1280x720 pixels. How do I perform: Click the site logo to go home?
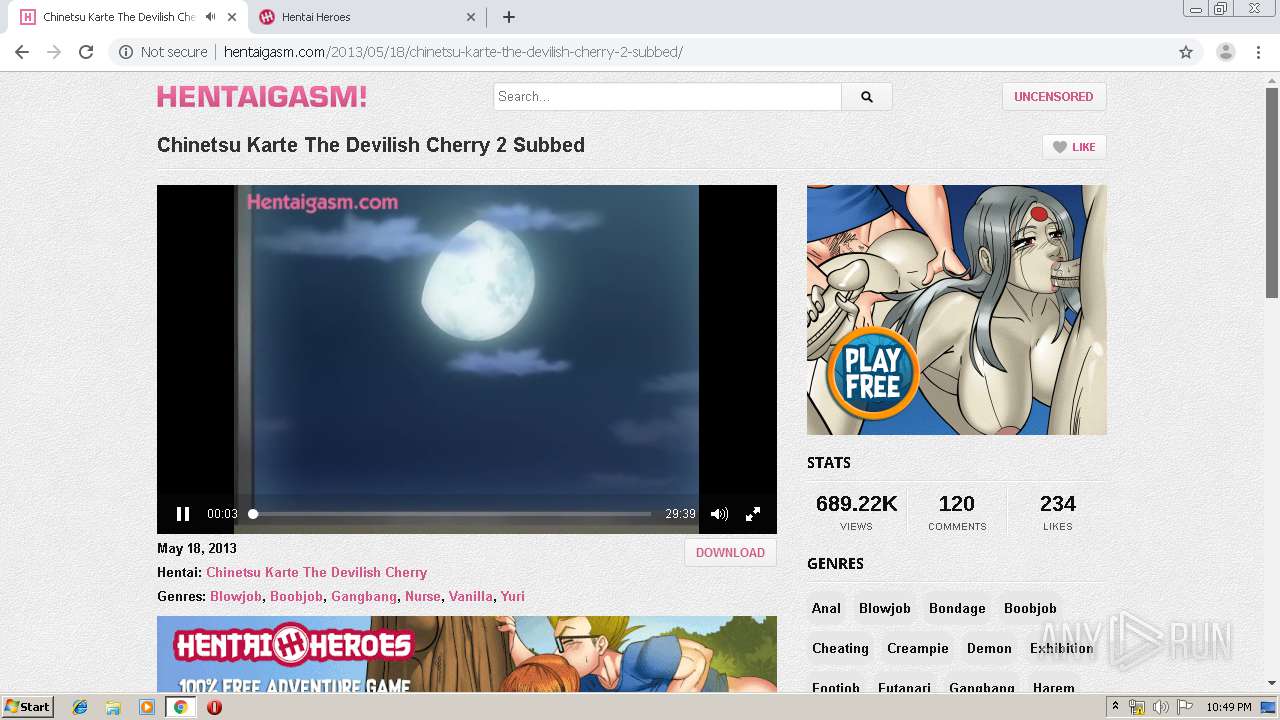click(262, 97)
